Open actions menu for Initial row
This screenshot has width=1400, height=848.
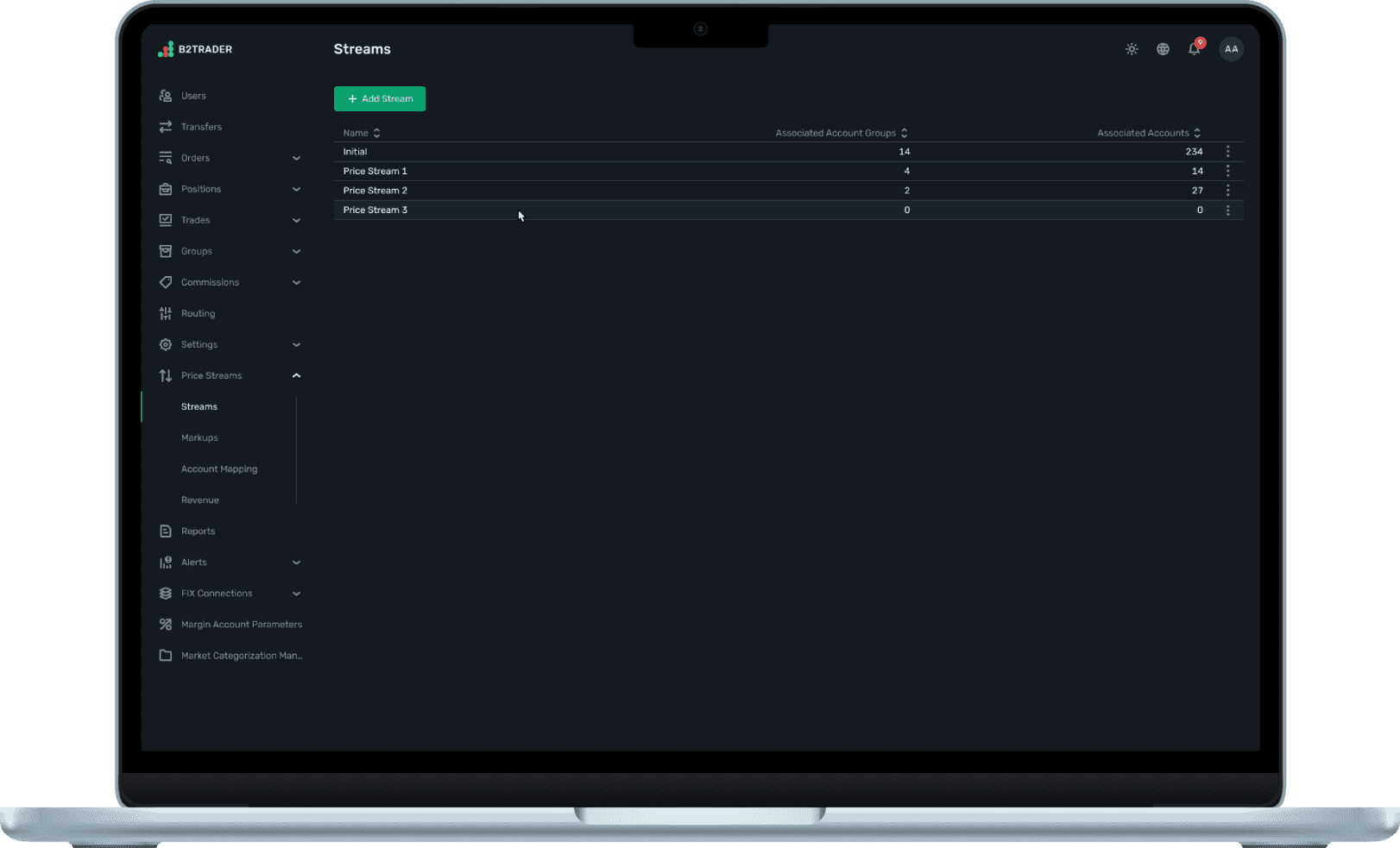tap(1228, 151)
